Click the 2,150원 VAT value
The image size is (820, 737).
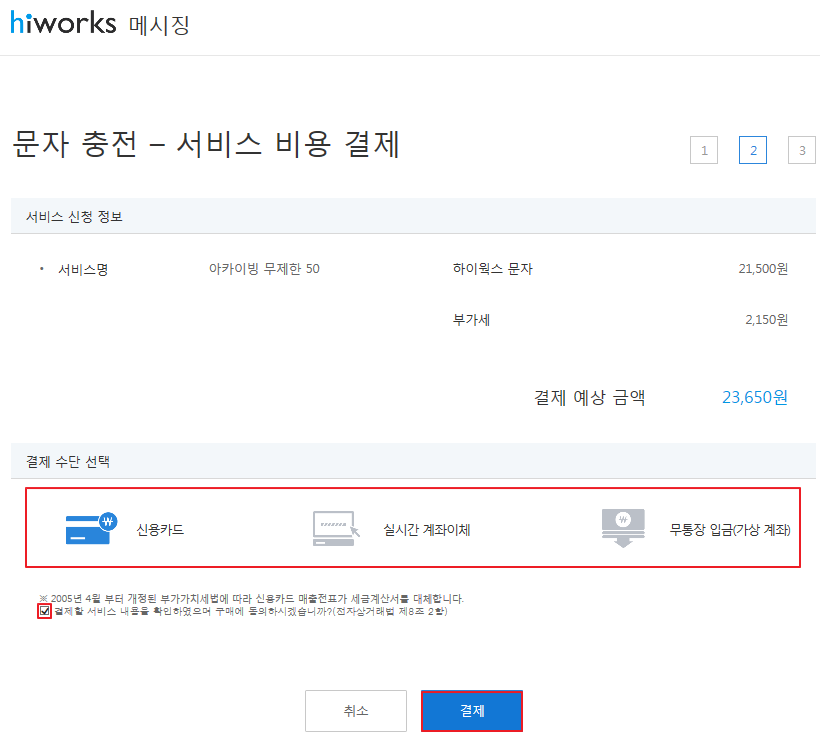[767, 320]
